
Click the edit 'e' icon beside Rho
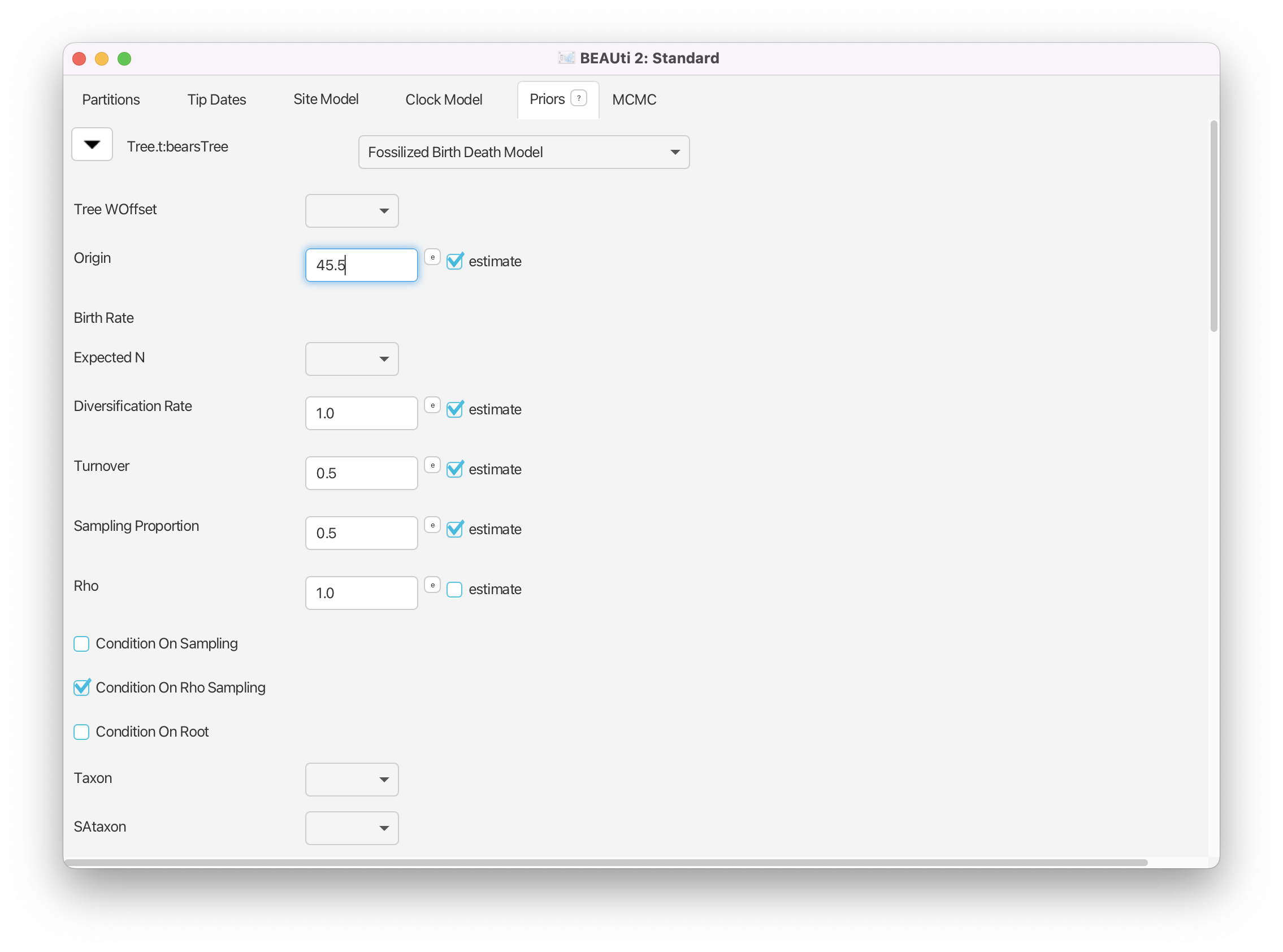click(x=432, y=585)
